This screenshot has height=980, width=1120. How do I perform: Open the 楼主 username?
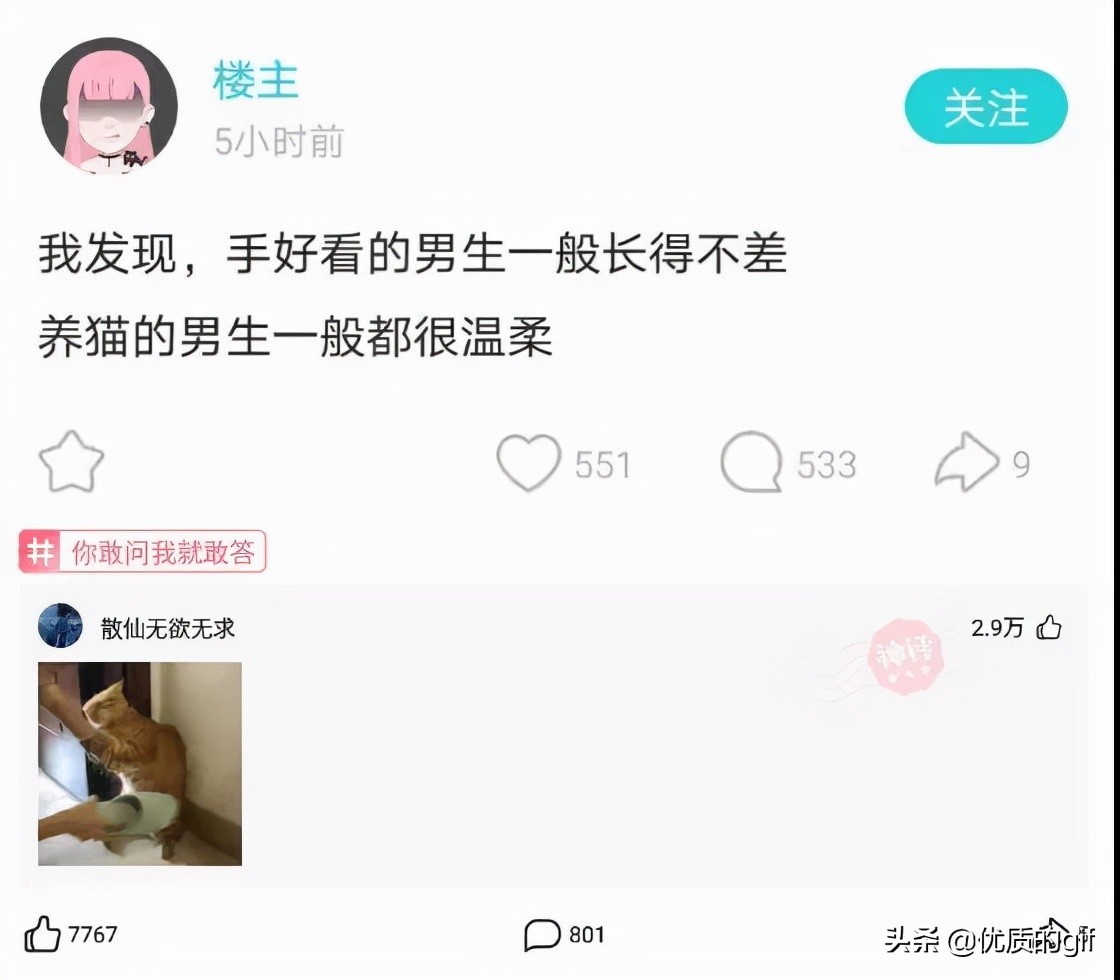tap(256, 80)
